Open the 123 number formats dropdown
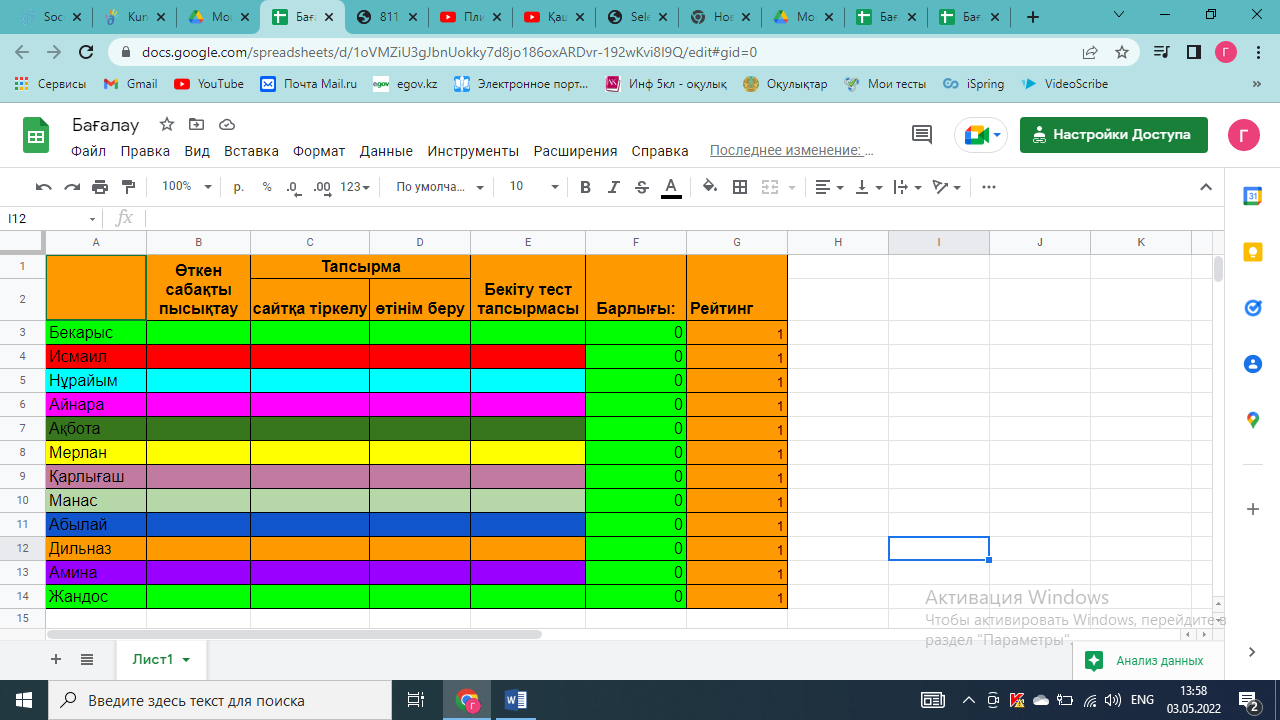1280x720 pixels. point(355,187)
